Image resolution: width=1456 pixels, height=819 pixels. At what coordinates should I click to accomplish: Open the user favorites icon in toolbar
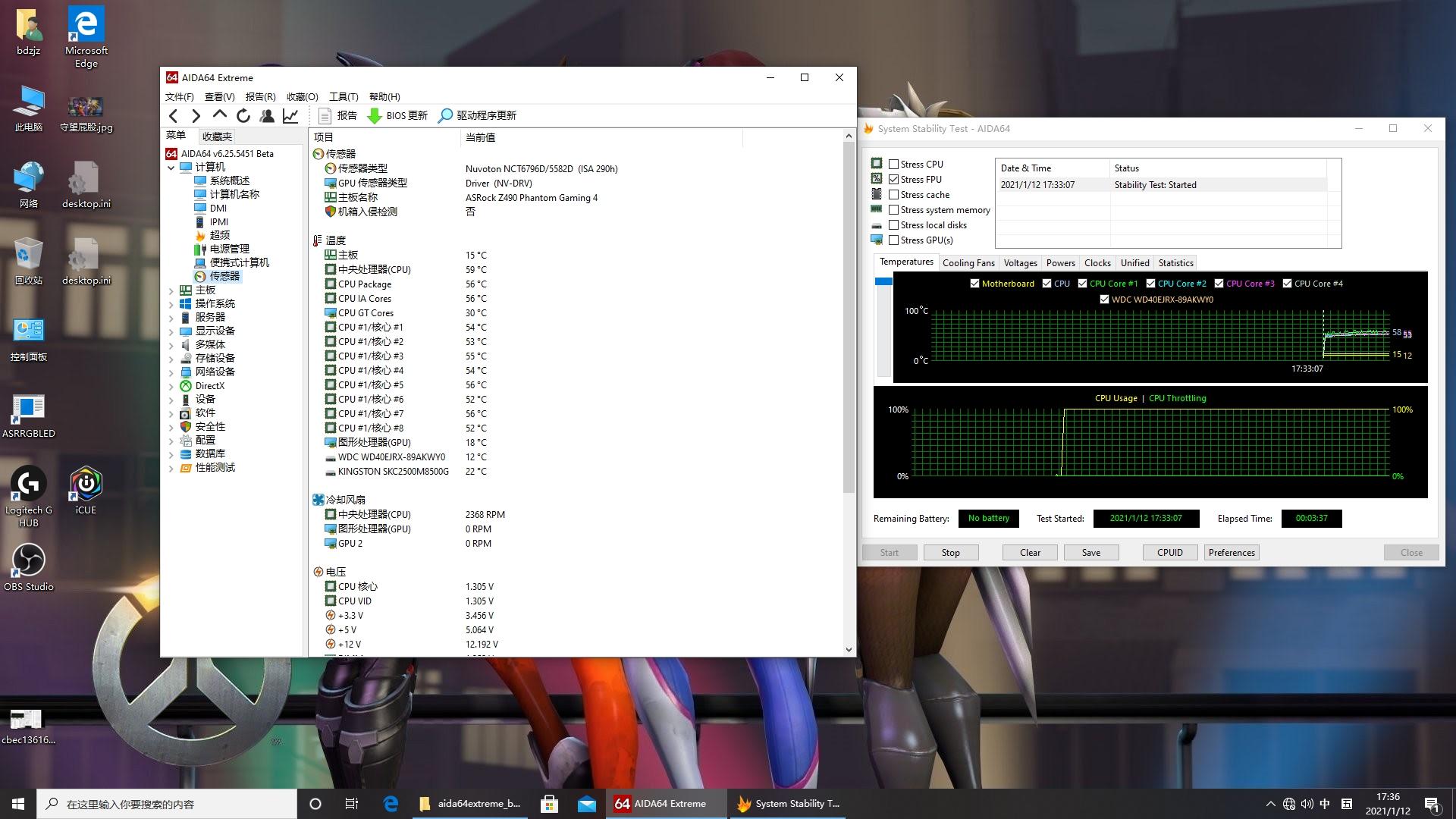pos(267,115)
